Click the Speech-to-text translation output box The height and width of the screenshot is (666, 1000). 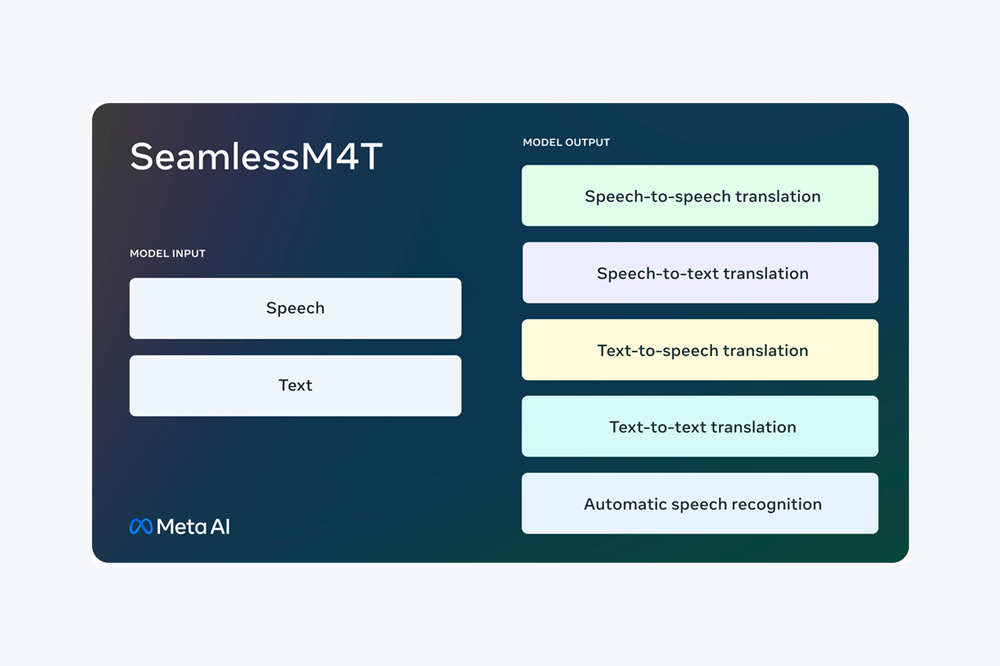700,272
